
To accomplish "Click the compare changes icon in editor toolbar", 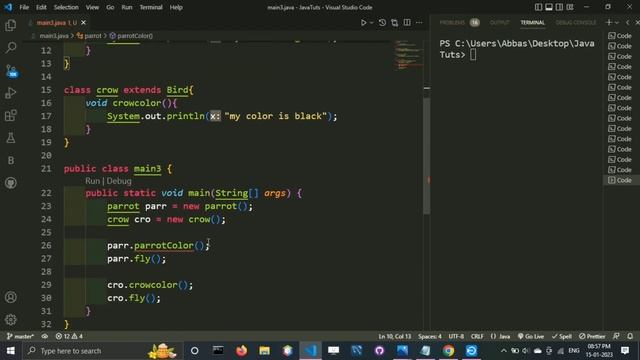I will 394,23.
